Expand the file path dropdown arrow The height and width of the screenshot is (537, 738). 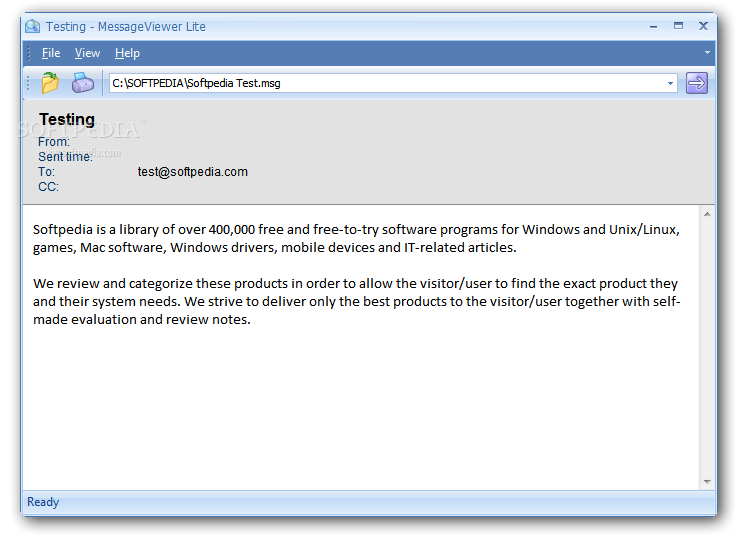tap(670, 83)
